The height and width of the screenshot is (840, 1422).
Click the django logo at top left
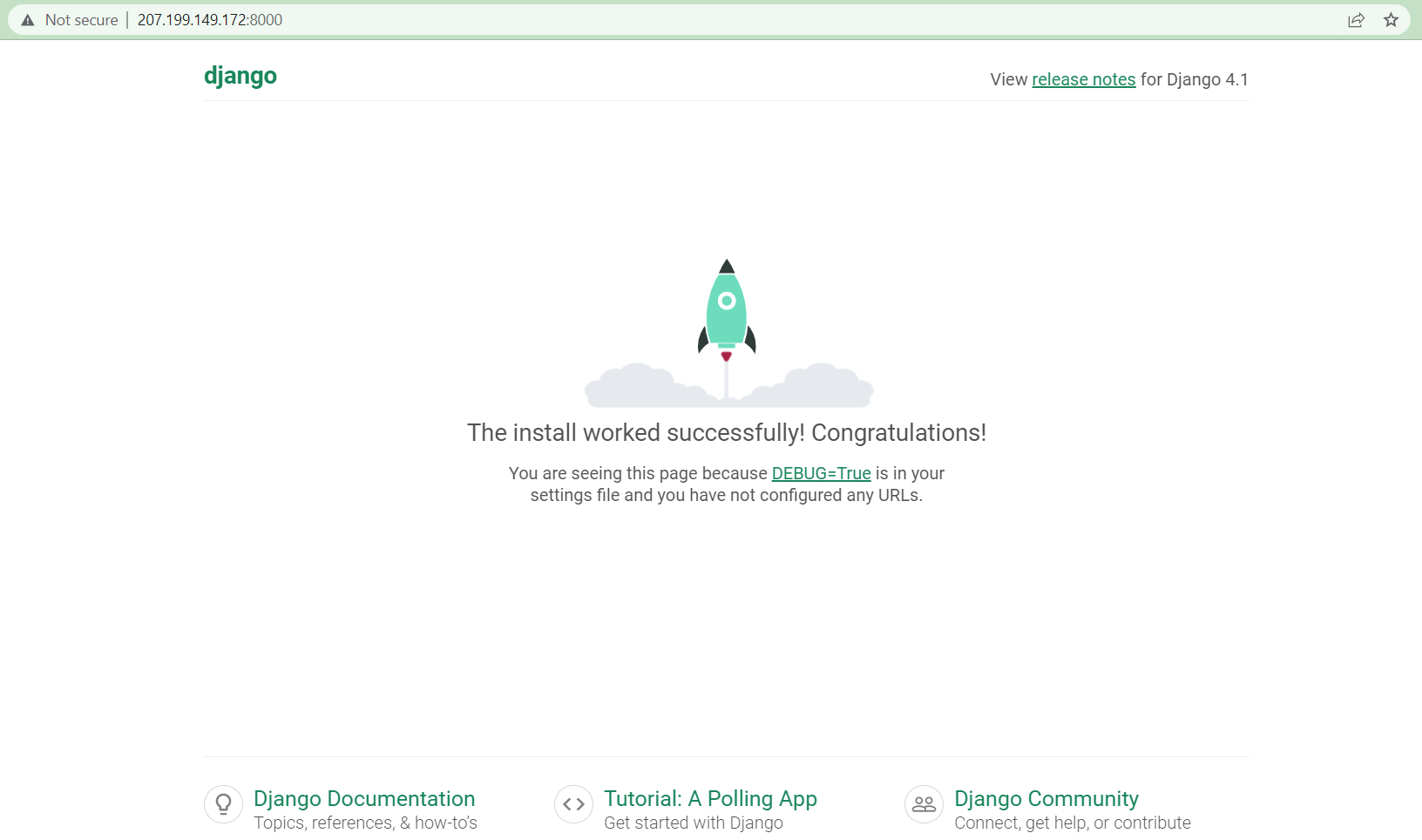click(240, 76)
